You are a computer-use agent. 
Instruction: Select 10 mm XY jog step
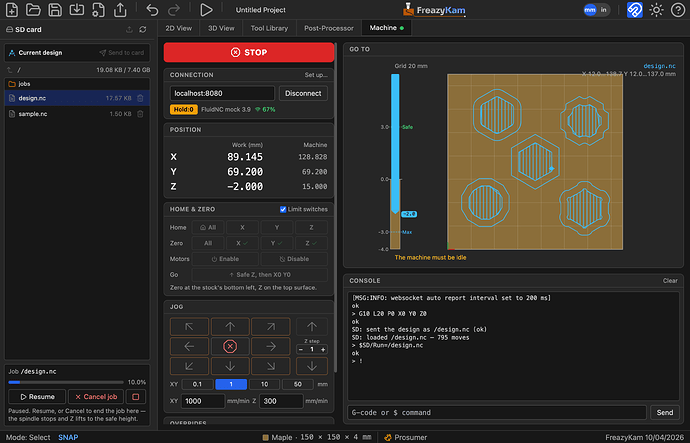[x=264, y=384]
